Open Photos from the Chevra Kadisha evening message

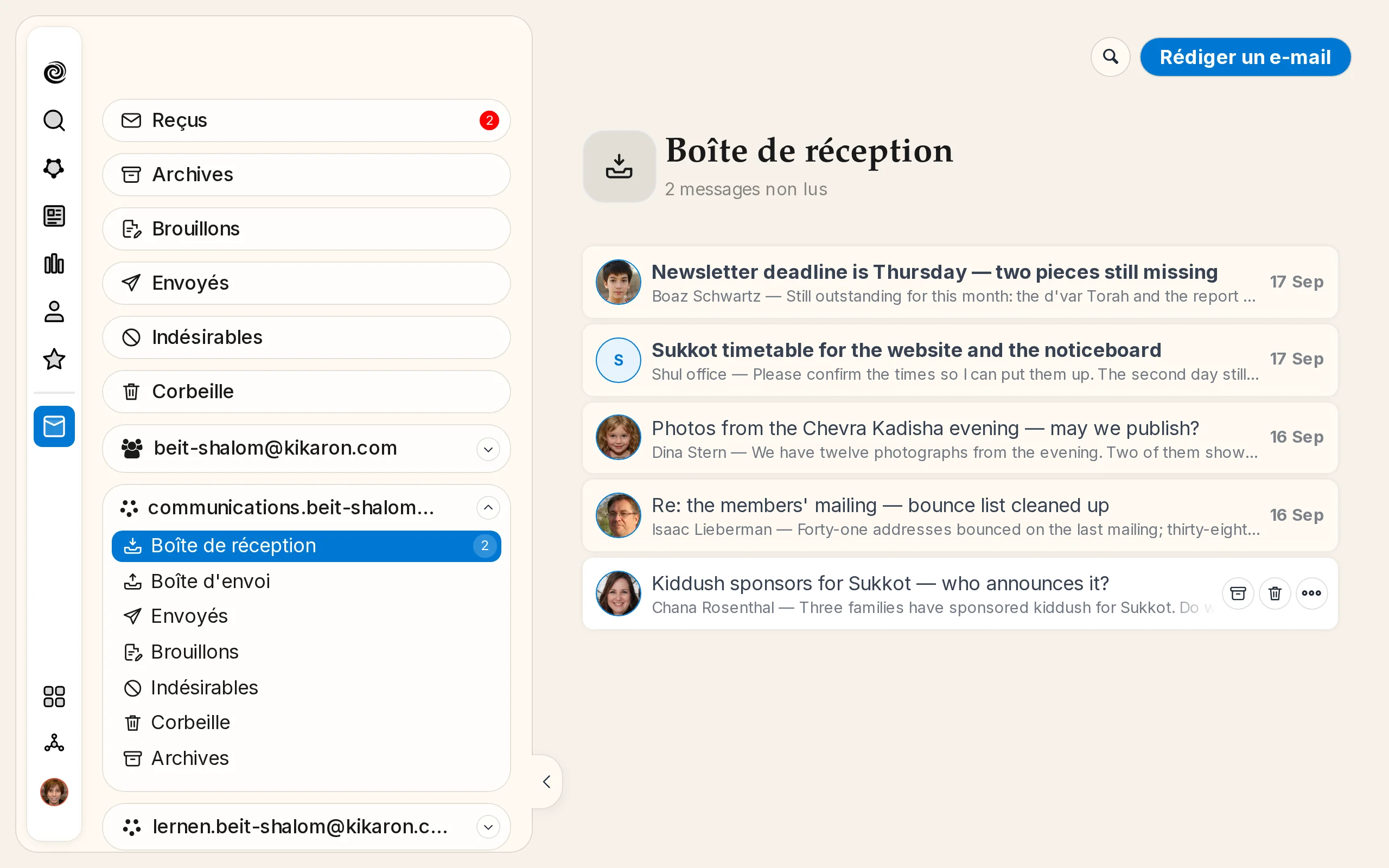(x=960, y=438)
